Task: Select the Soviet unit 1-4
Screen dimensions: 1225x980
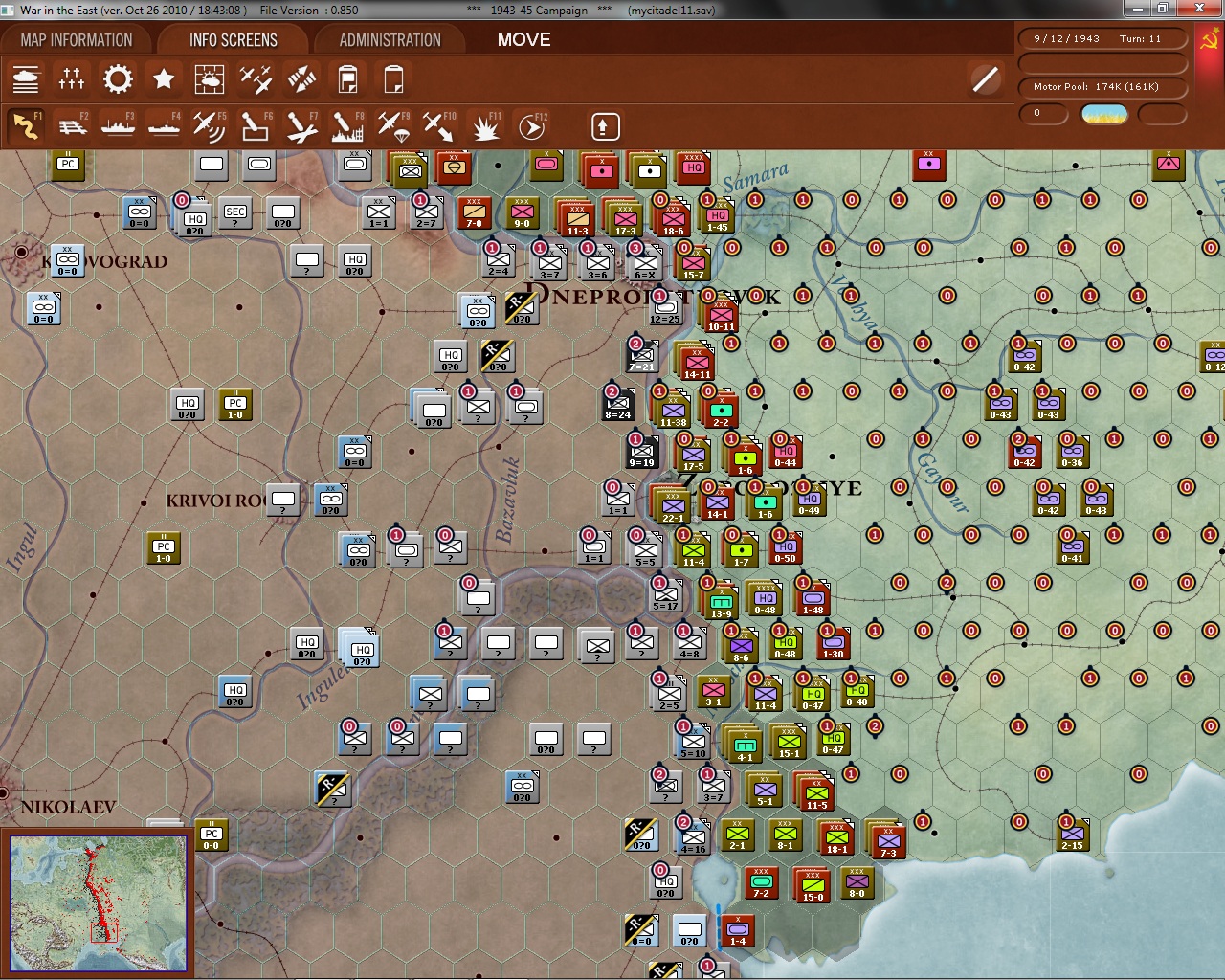Action: (x=738, y=930)
